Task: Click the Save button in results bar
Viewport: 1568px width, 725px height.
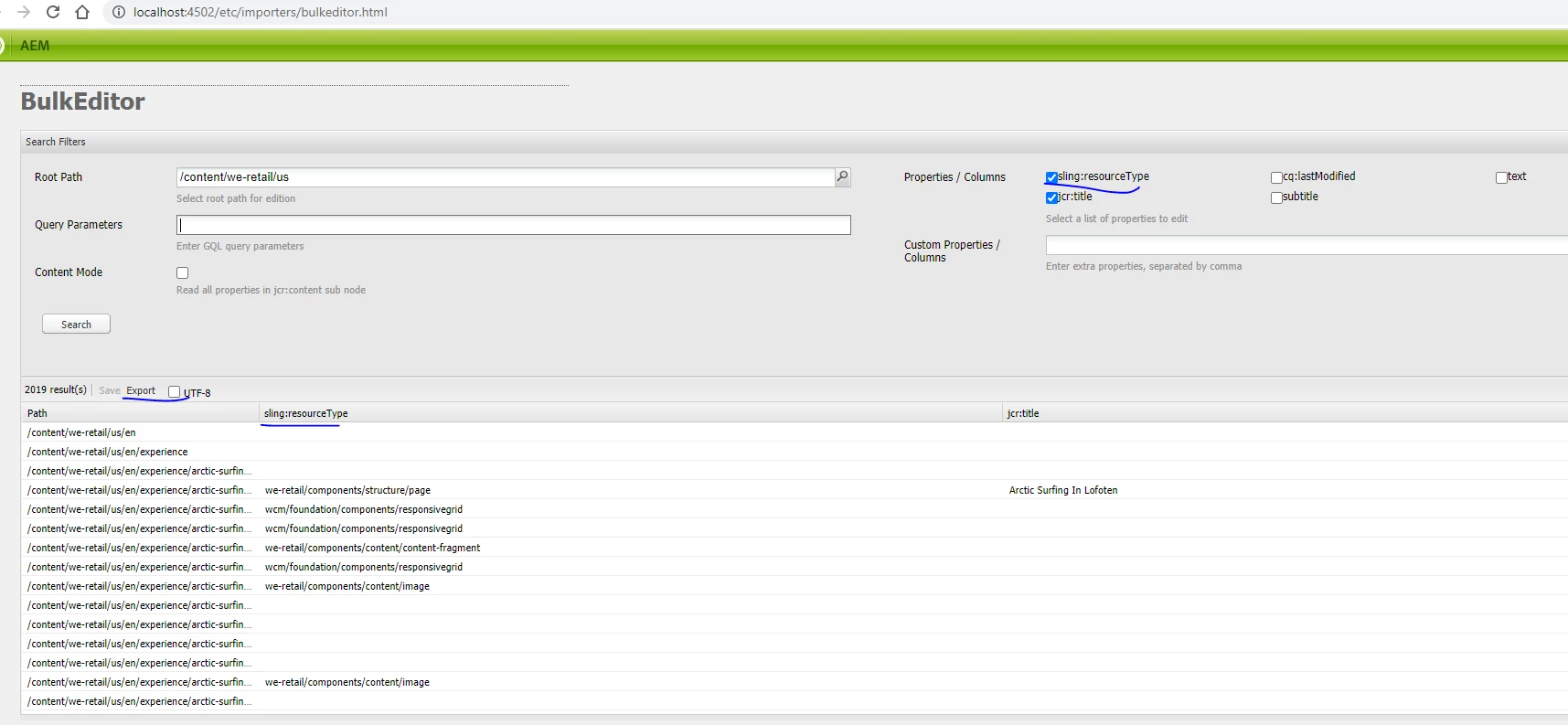Action: [x=110, y=390]
